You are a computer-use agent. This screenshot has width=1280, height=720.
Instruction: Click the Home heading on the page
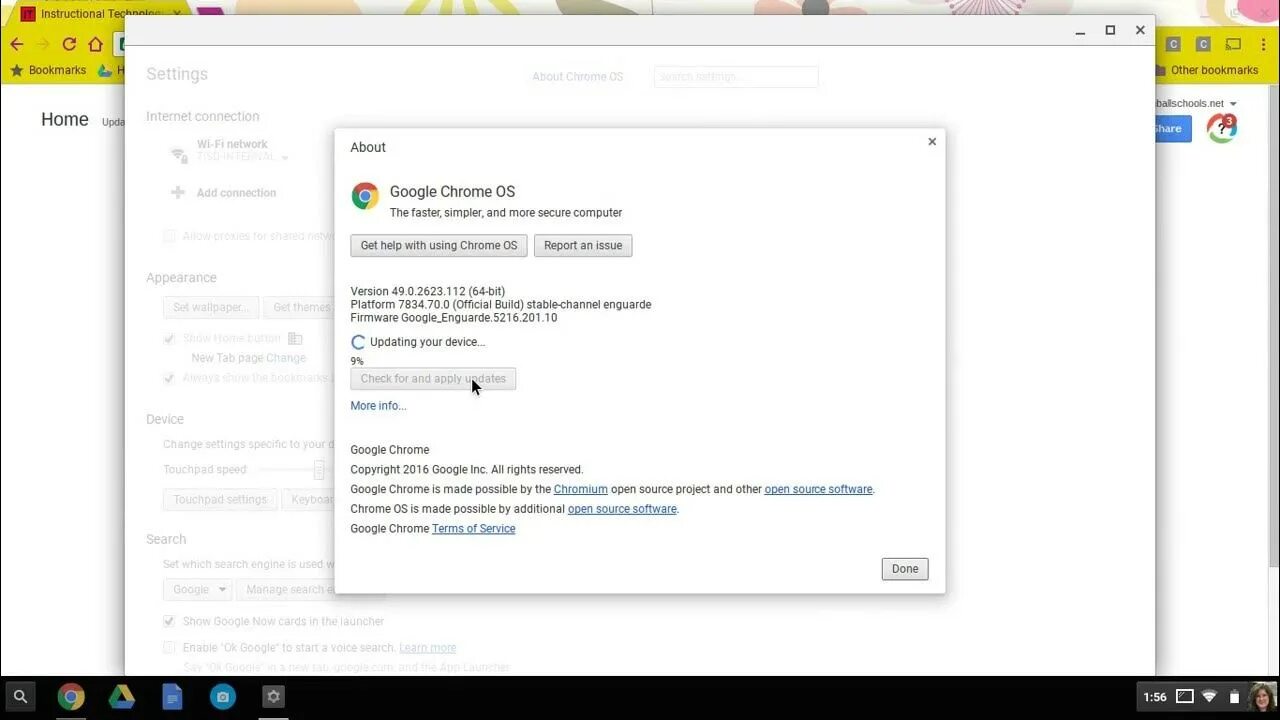tap(65, 119)
